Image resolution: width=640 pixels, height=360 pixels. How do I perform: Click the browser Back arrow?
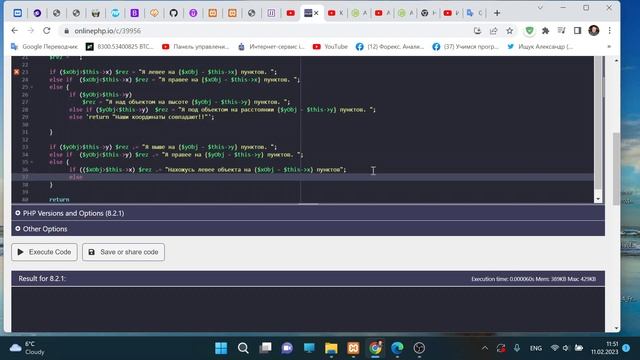15,31
